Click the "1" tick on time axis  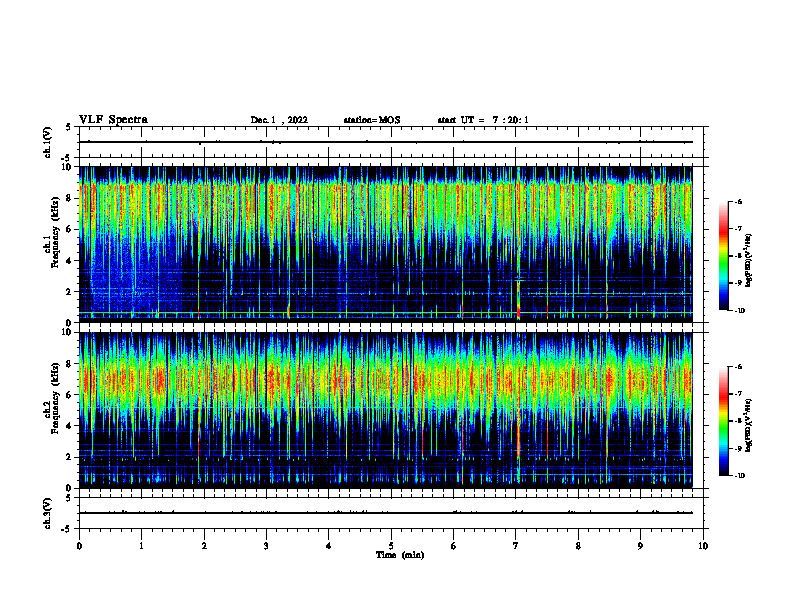pyautogui.click(x=141, y=546)
